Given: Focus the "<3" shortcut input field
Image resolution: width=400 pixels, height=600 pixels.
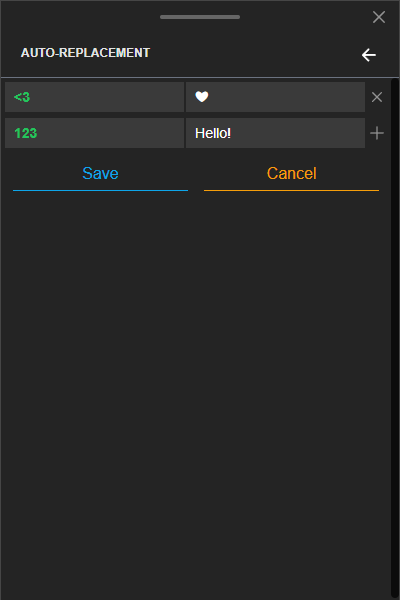Looking at the screenshot, I should point(95,97).
